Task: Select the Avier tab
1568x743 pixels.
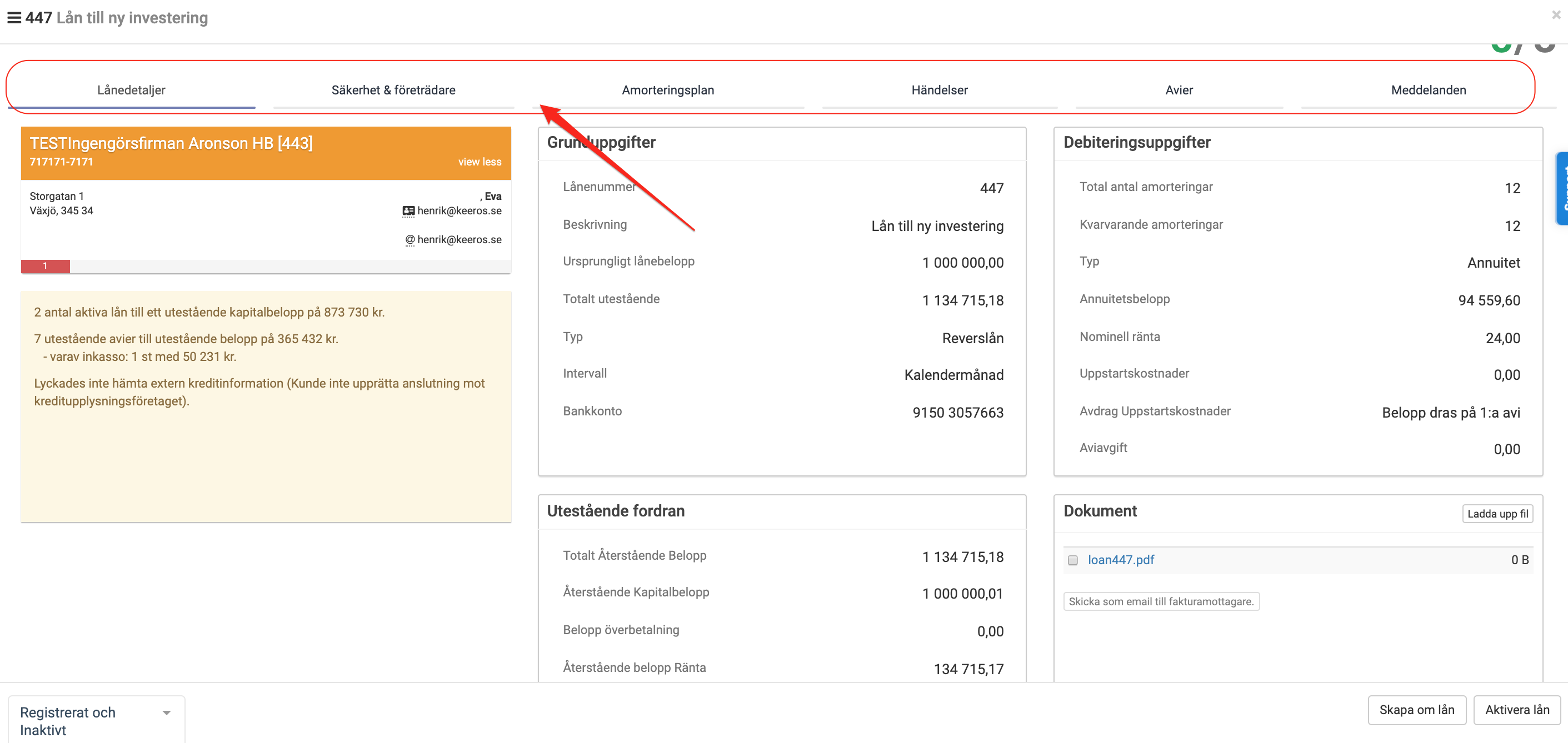Action: [x=1179, y=90]
